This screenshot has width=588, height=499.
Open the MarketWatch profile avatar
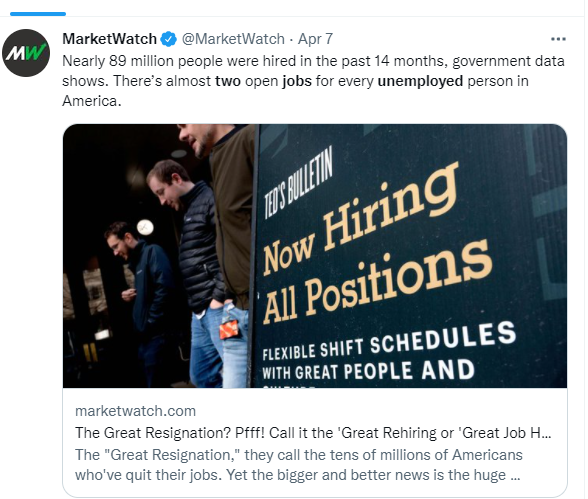pos(26,53)
